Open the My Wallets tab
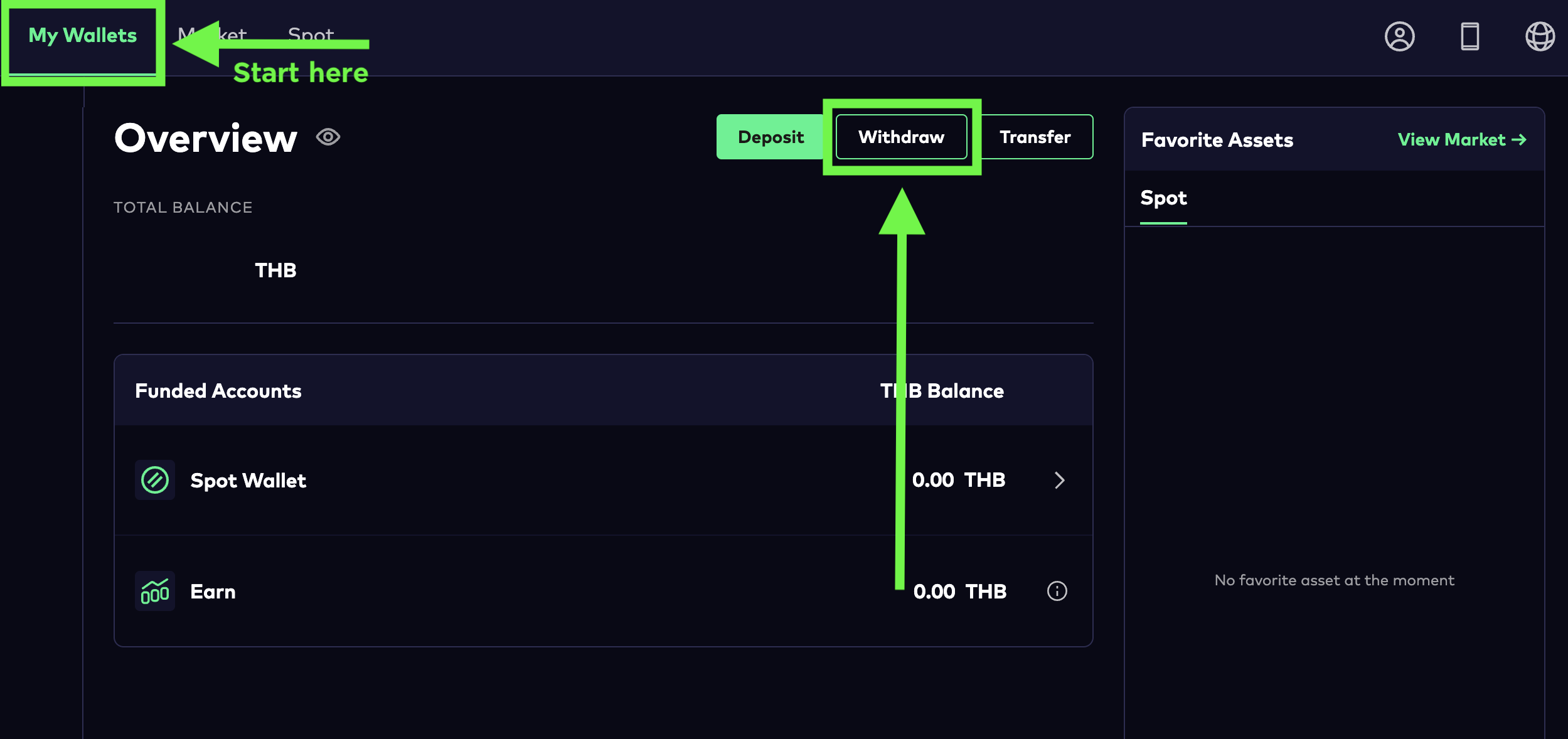This screenshot has width=1568, height=739. pos(82,36)
